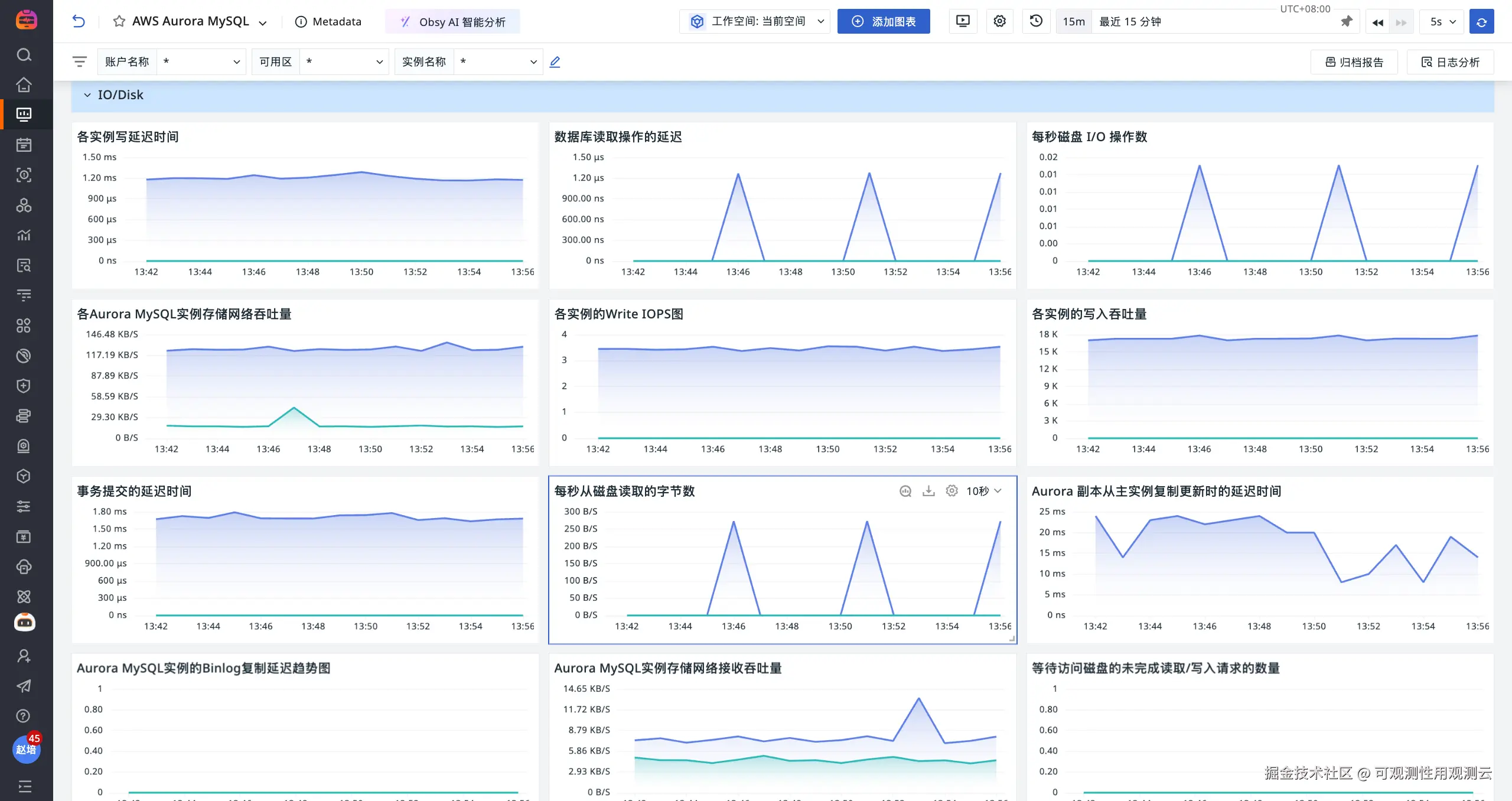Pin the time range with the pin icon
1512x801 pixels.
click(x=1347, y=21)
